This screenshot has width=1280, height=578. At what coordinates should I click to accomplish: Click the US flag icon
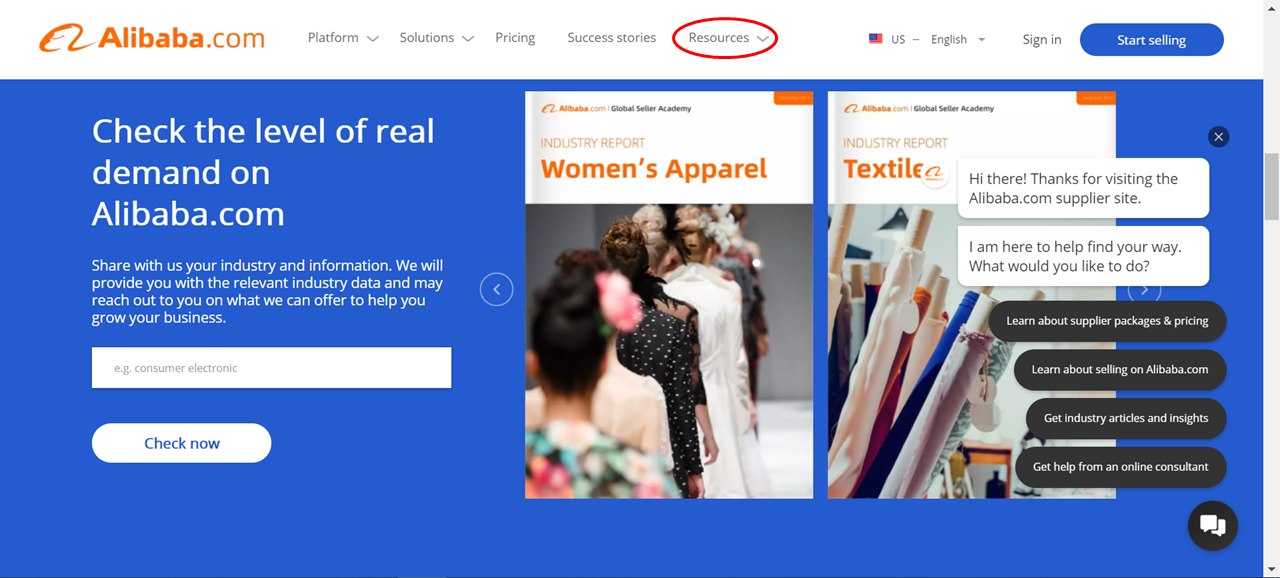tap(876, 39)
